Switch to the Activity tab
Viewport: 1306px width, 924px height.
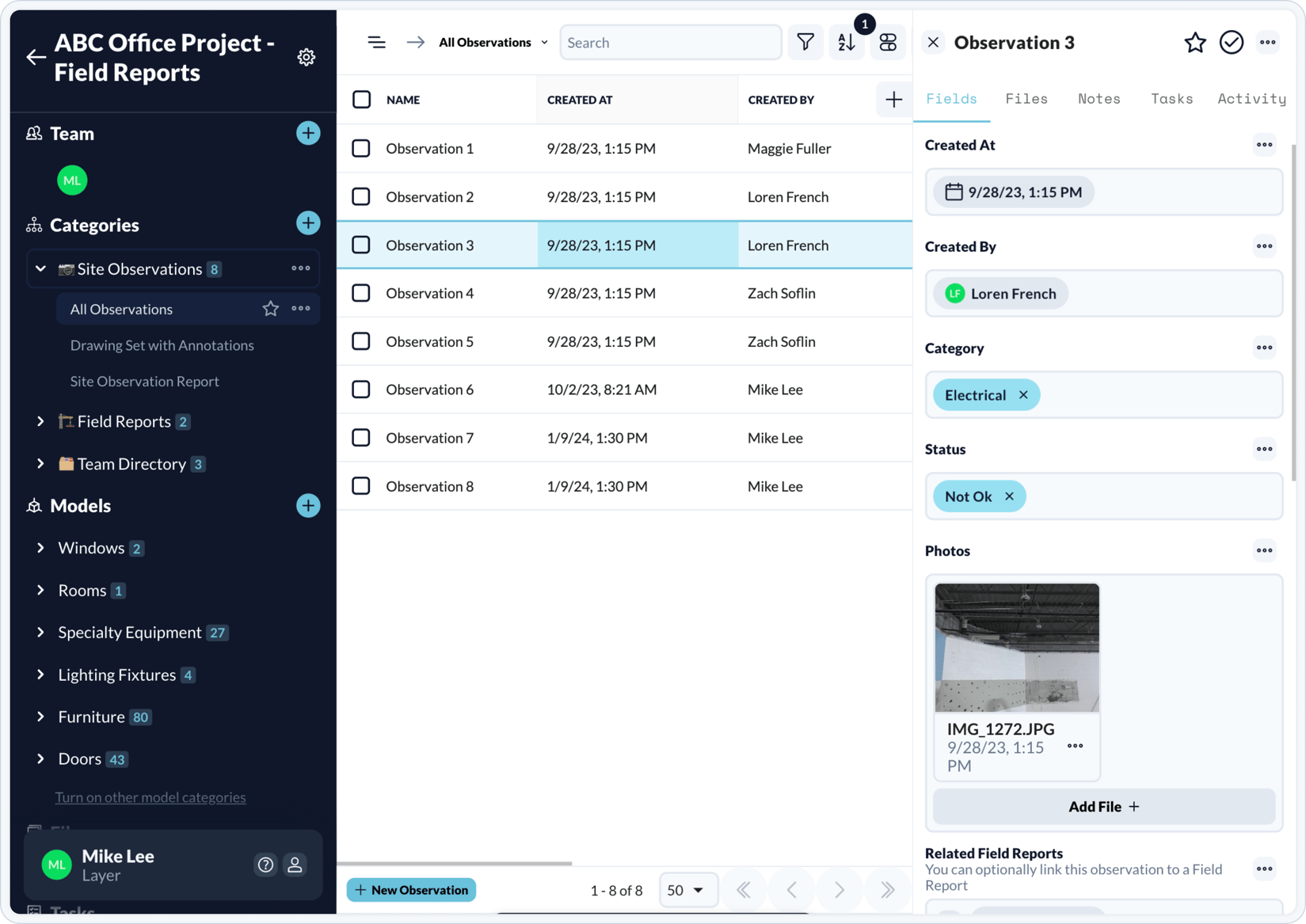[1251, 99]
